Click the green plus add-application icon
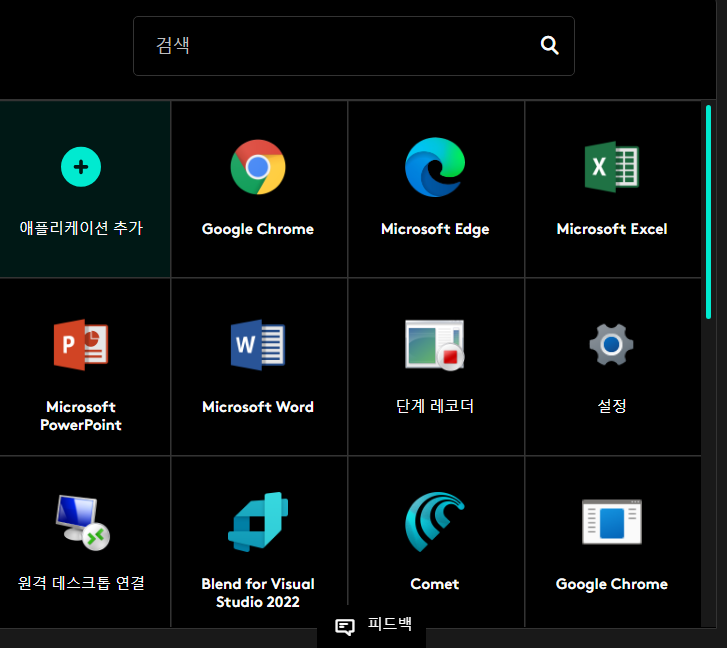The height and width of the screenshot is (648, 727). [81, 167]
